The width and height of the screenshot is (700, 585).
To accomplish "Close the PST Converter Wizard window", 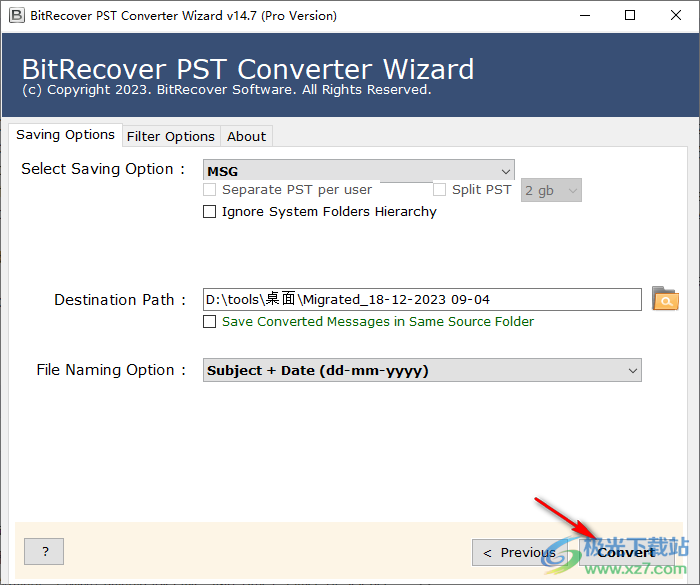I will pyautogui.click(x=675, y=16).
